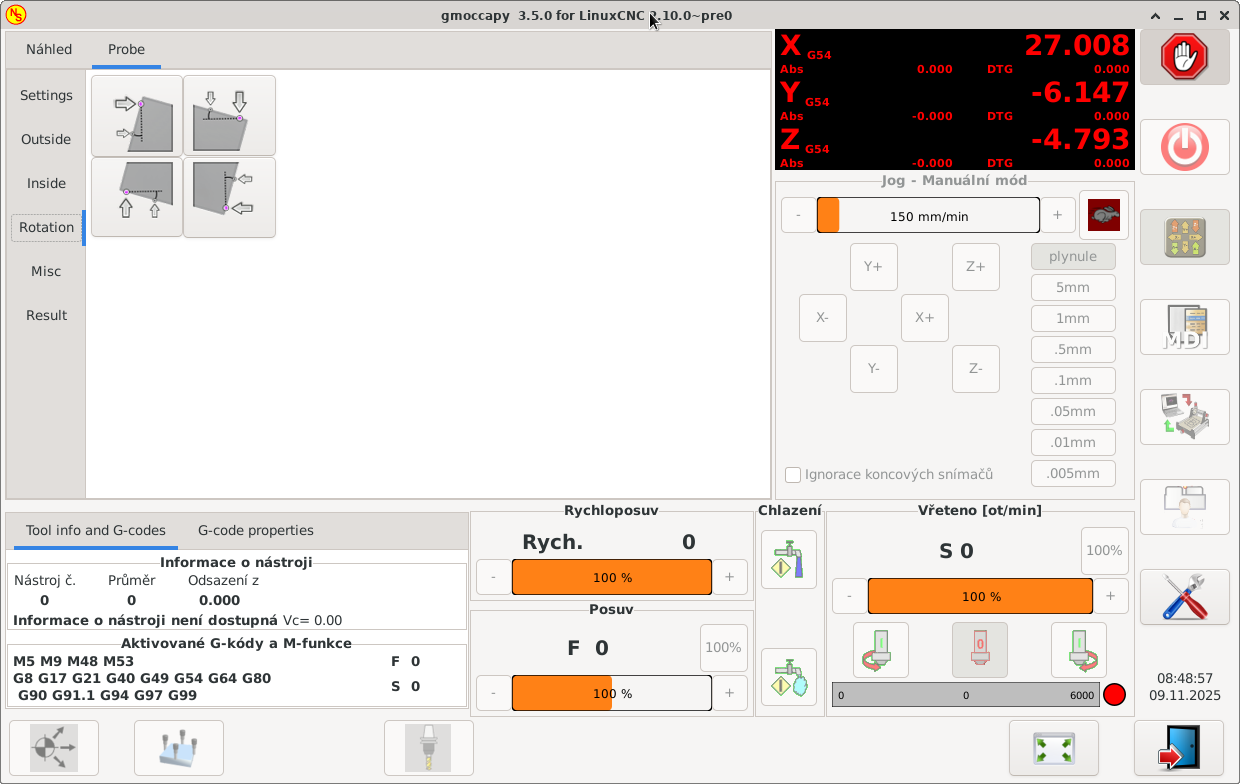Decrease spindle override with minus
The height and width of the screenshot is (784, 1240).
849,596
